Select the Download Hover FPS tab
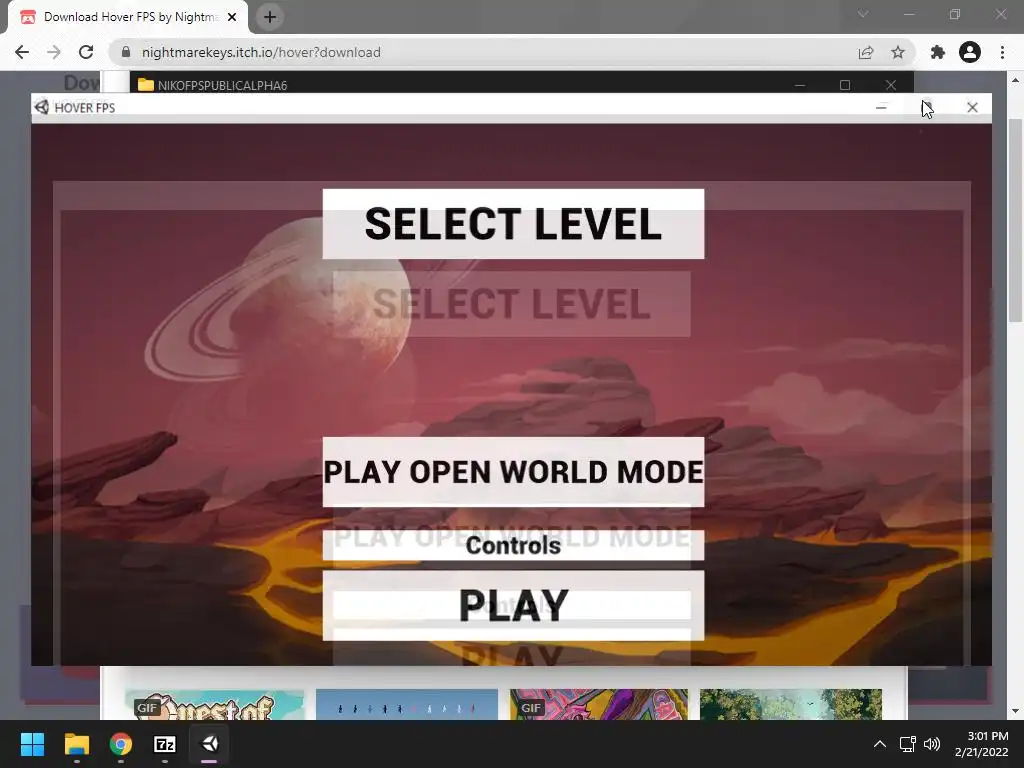This screenshot has height=768, width=1024. pos(127,17)
